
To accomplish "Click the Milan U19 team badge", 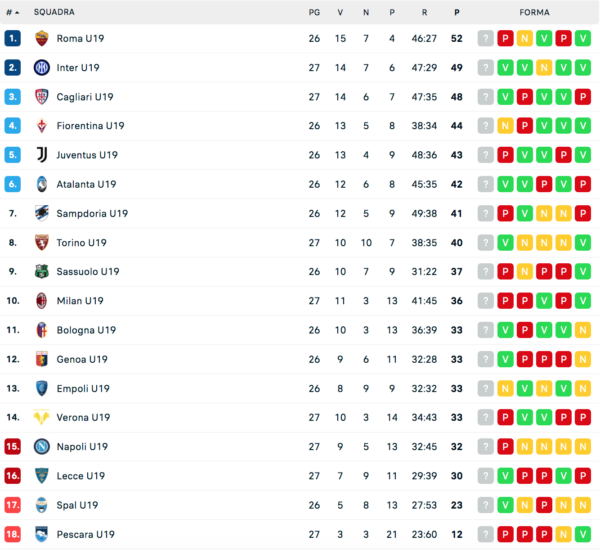I will (x=42, y=301).
